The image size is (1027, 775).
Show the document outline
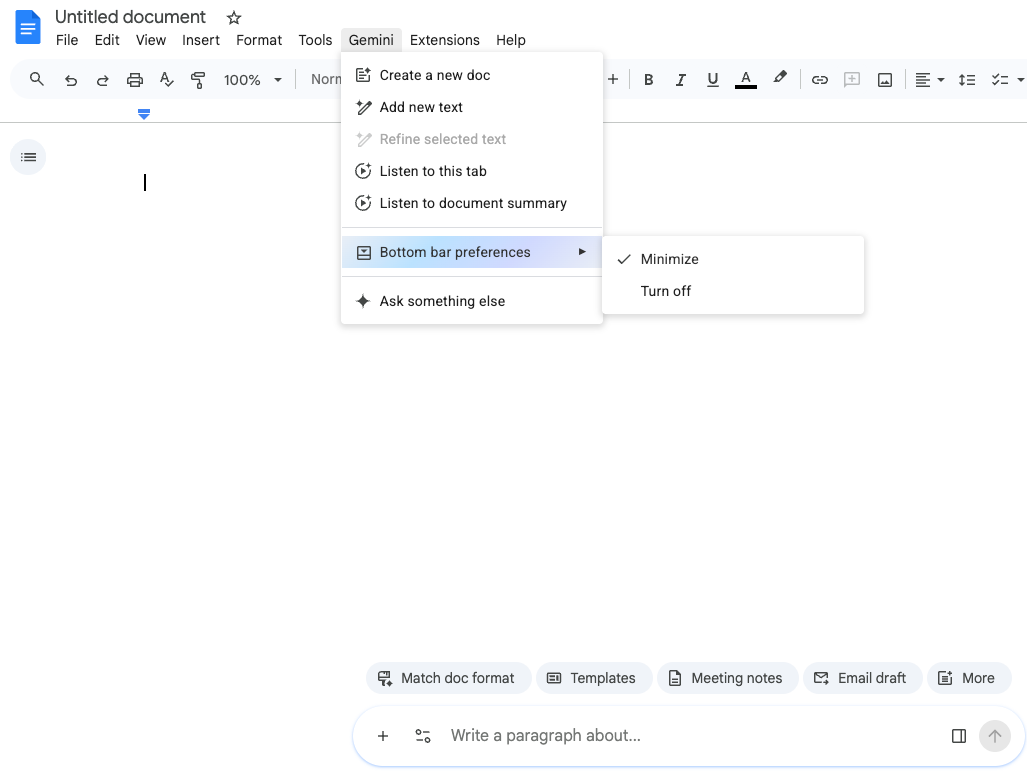[28, 157]
